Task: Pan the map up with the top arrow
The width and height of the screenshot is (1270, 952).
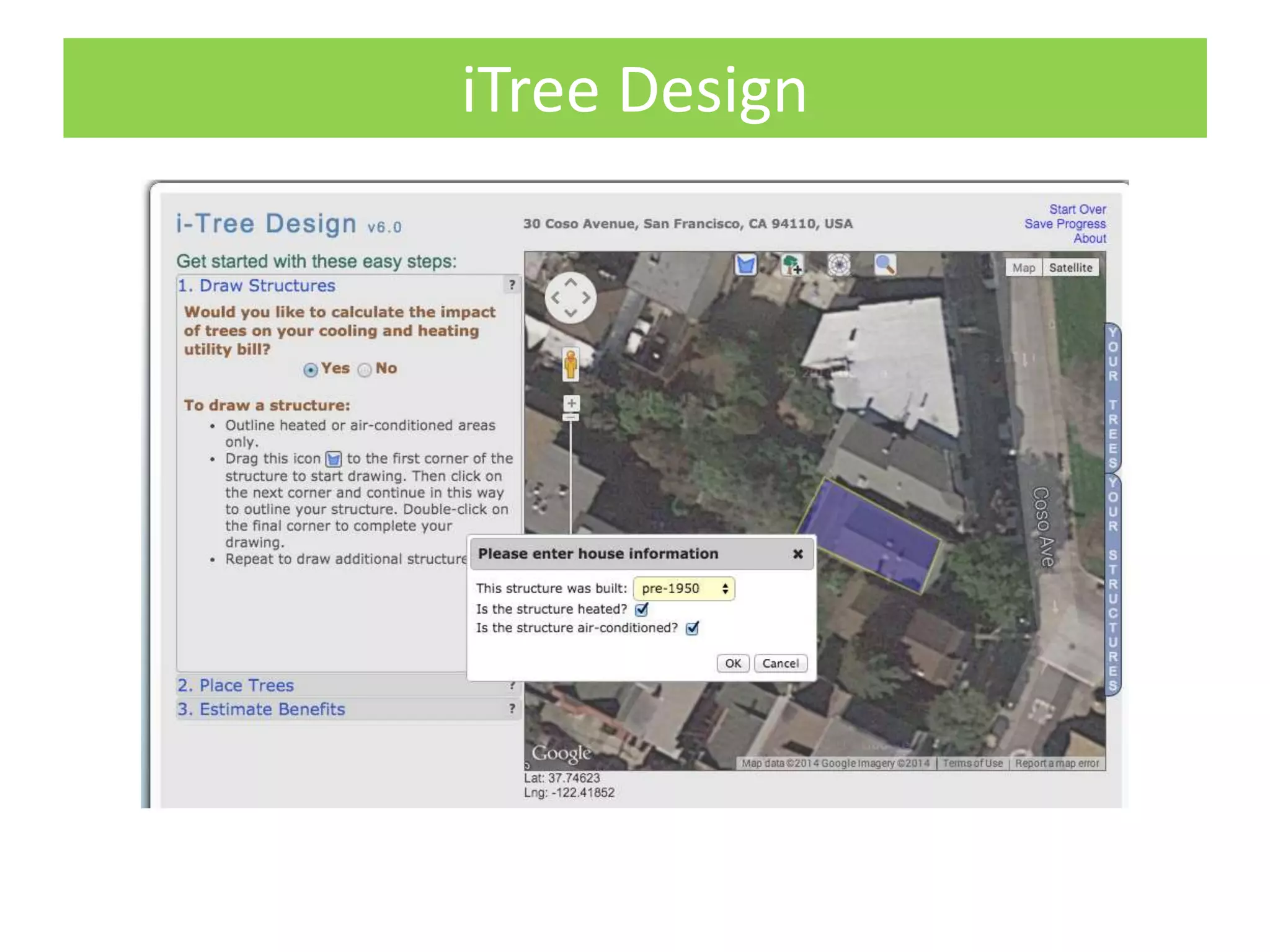Action: (571, 283)
